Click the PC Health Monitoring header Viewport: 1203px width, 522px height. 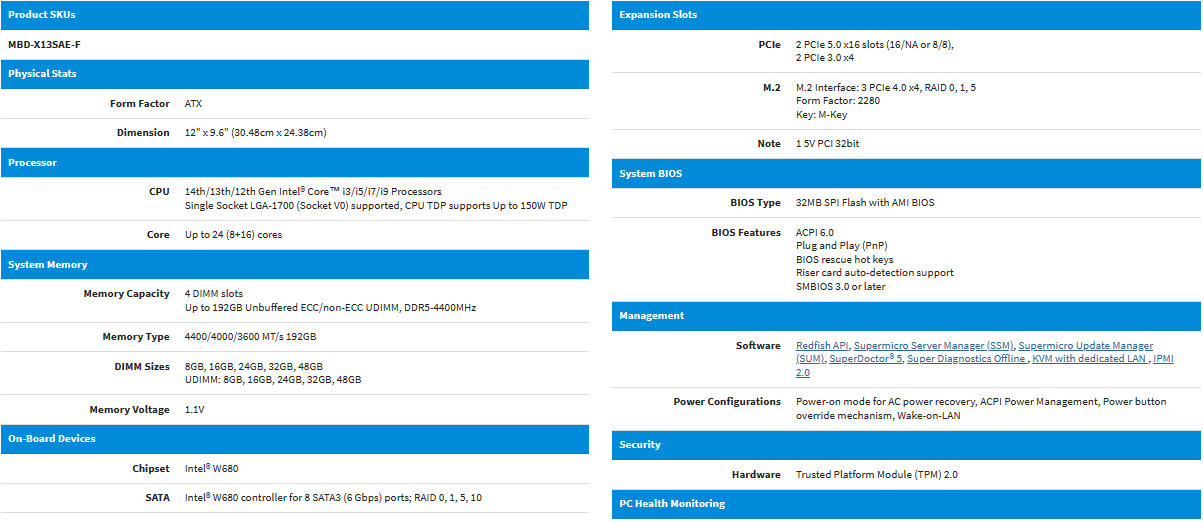coord(906,504)
